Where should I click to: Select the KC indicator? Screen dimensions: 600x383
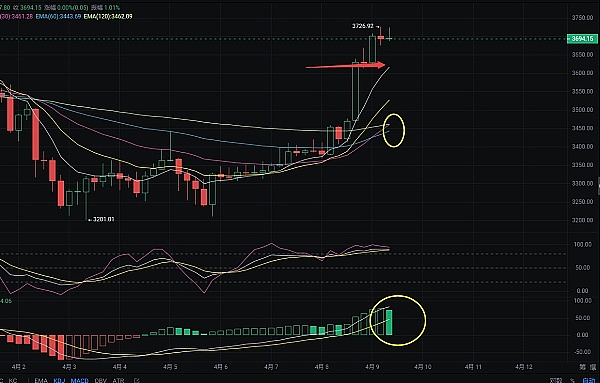[x=13, y=381]
